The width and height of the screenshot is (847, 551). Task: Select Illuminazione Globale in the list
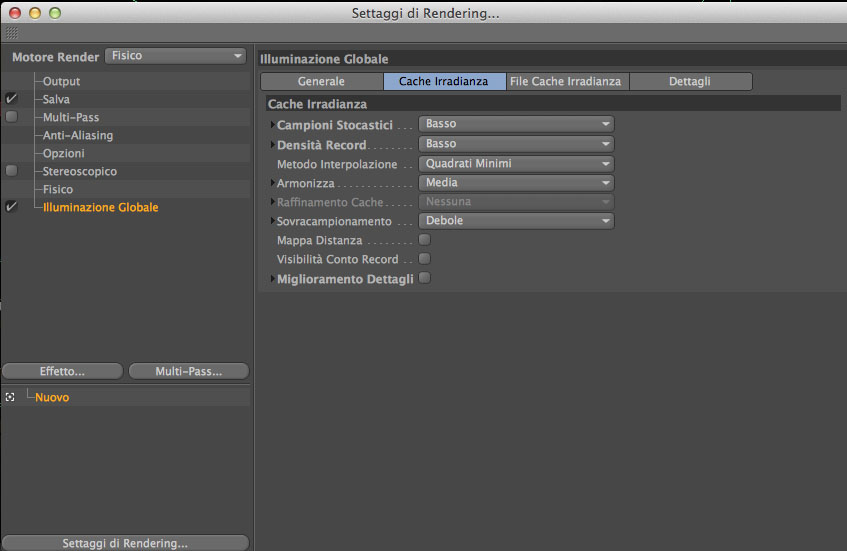point(100,207)
